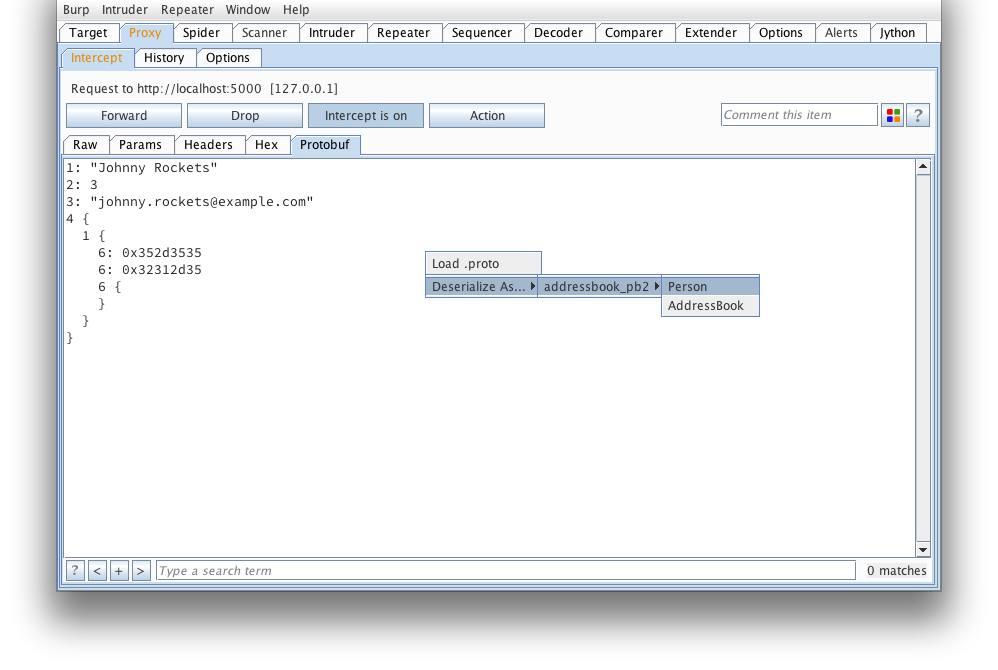This screenshot has height=670, width=998.
Task: Show the Headers request view
Action: pyautogui.click(x=208, y=145)
